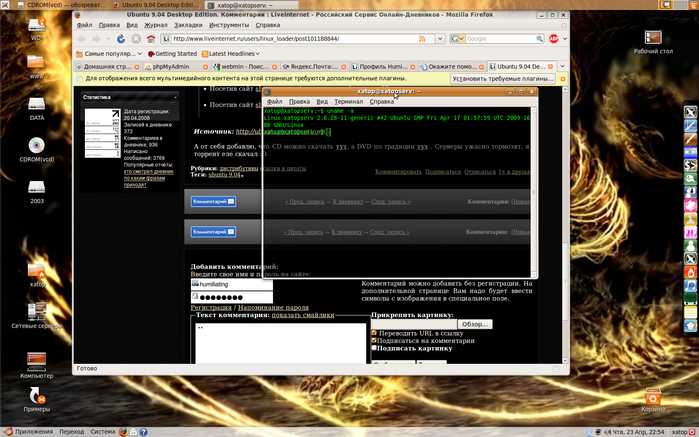Click the first blue Комментарий button
The height and width of the screenshot is (437, 699).
coord(214,201)
